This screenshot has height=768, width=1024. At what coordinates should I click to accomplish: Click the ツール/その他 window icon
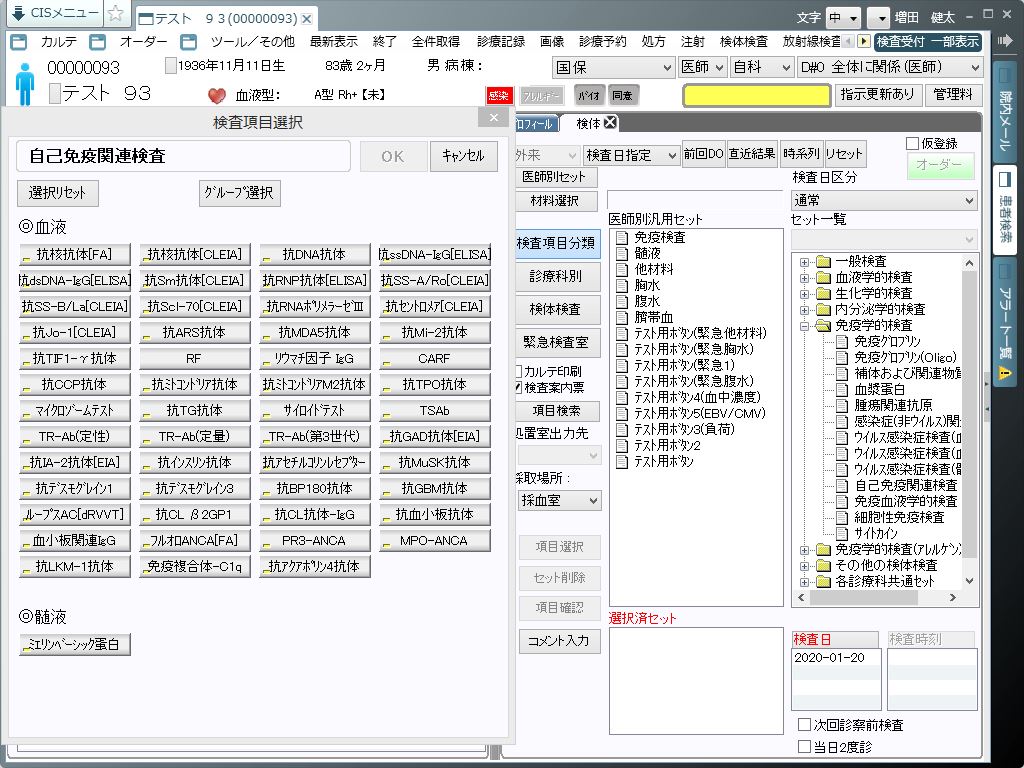coord(189,42)
